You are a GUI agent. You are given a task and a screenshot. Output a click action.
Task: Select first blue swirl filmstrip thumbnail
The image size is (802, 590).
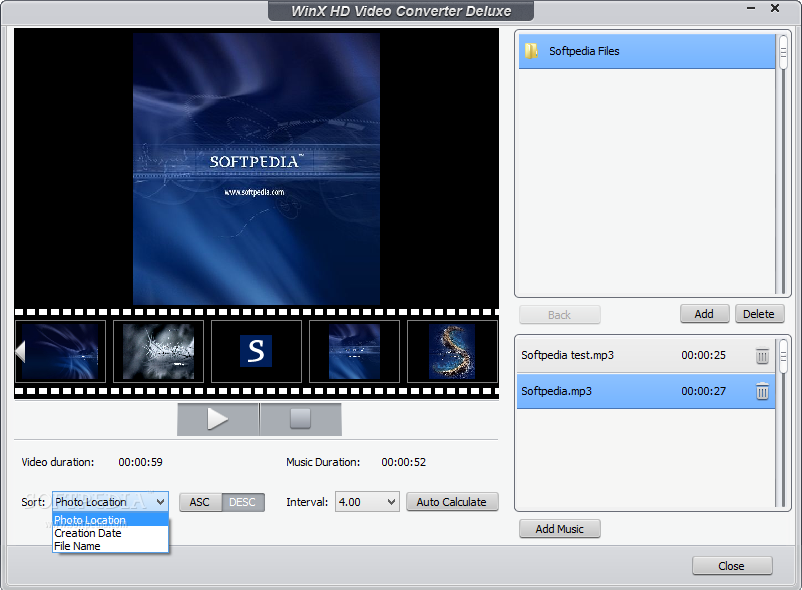(x=60, y=352)
